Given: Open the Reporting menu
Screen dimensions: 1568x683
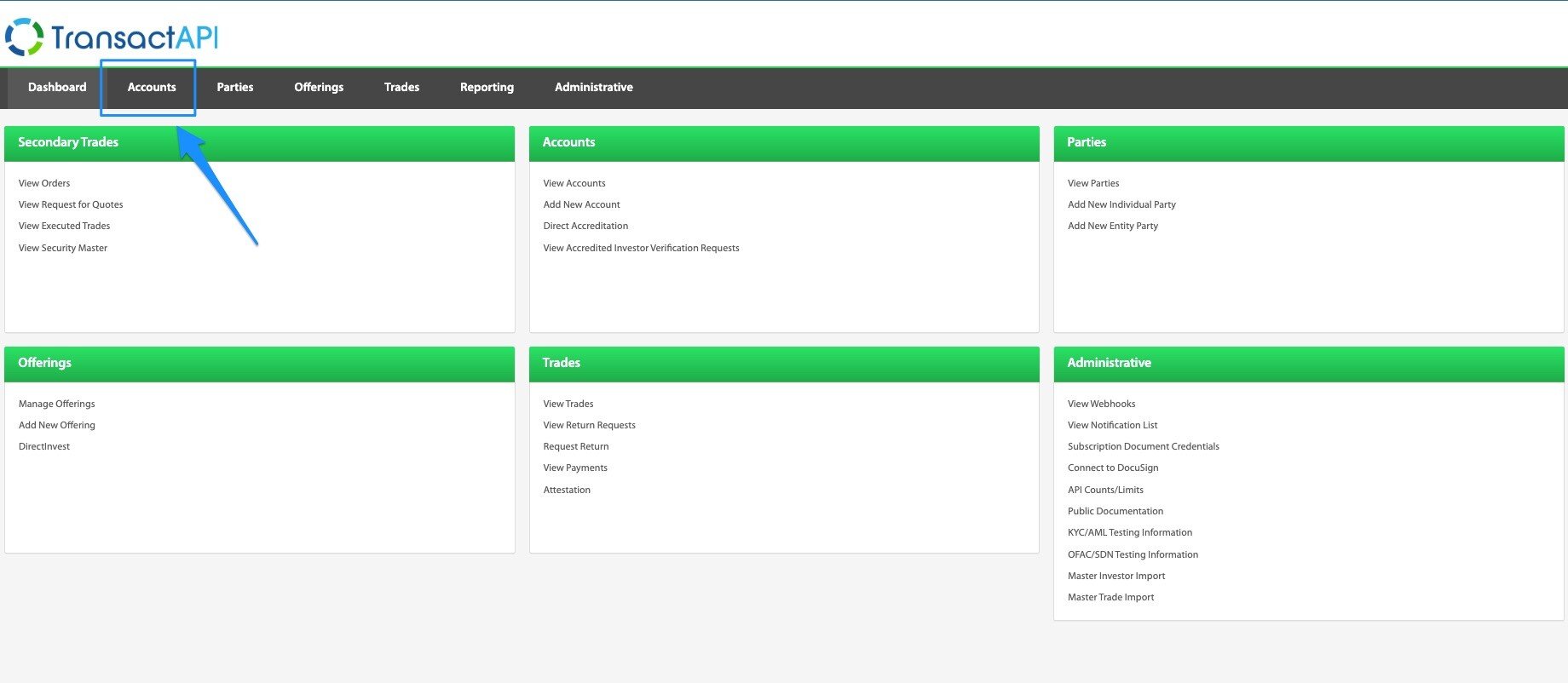Looking at the screenshot, I should (x=487, y=87).
